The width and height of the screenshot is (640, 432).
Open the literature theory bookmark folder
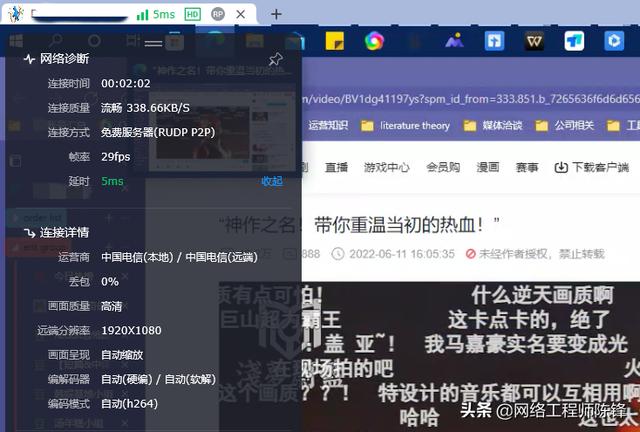pos(405,126)
